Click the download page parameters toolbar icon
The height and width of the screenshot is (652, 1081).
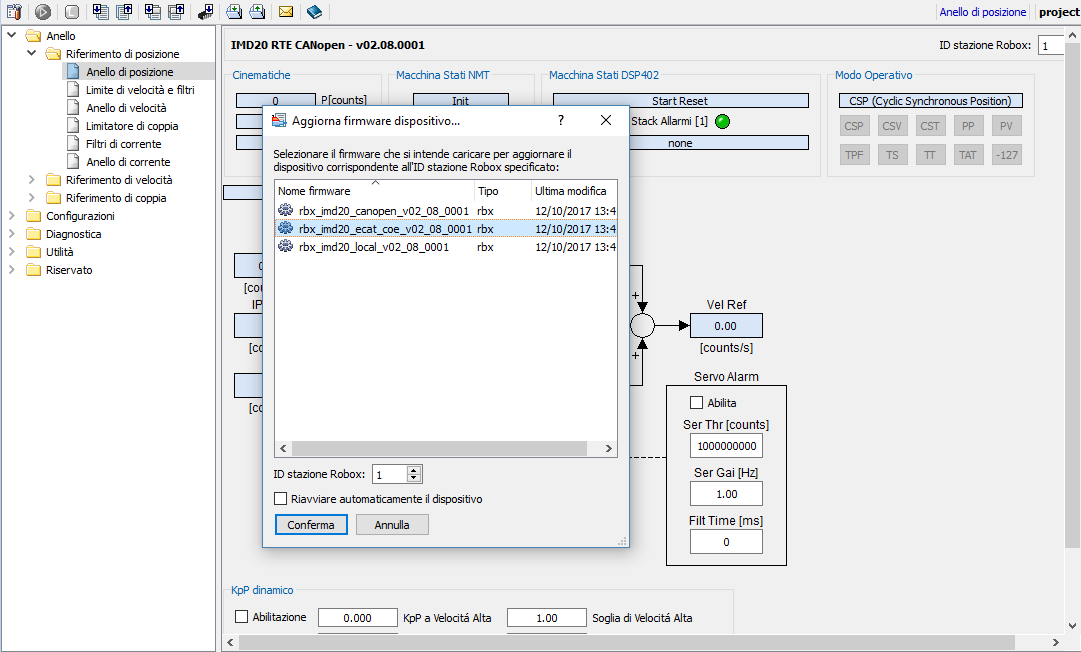[x=101, y=12]
